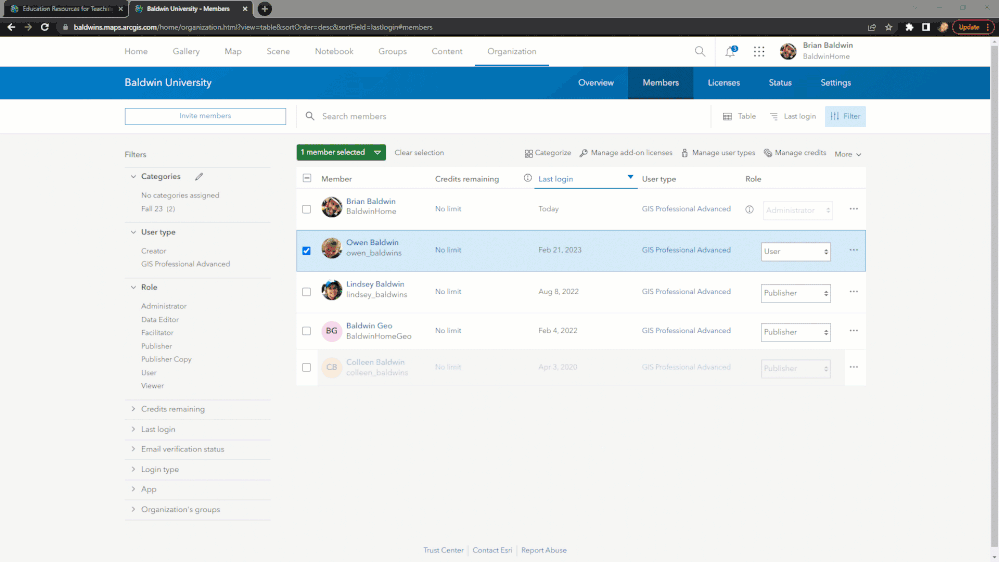Click the search magnifier icon in header
The height and width of the screenshot is (562, 999).
[x=700, y=52]
